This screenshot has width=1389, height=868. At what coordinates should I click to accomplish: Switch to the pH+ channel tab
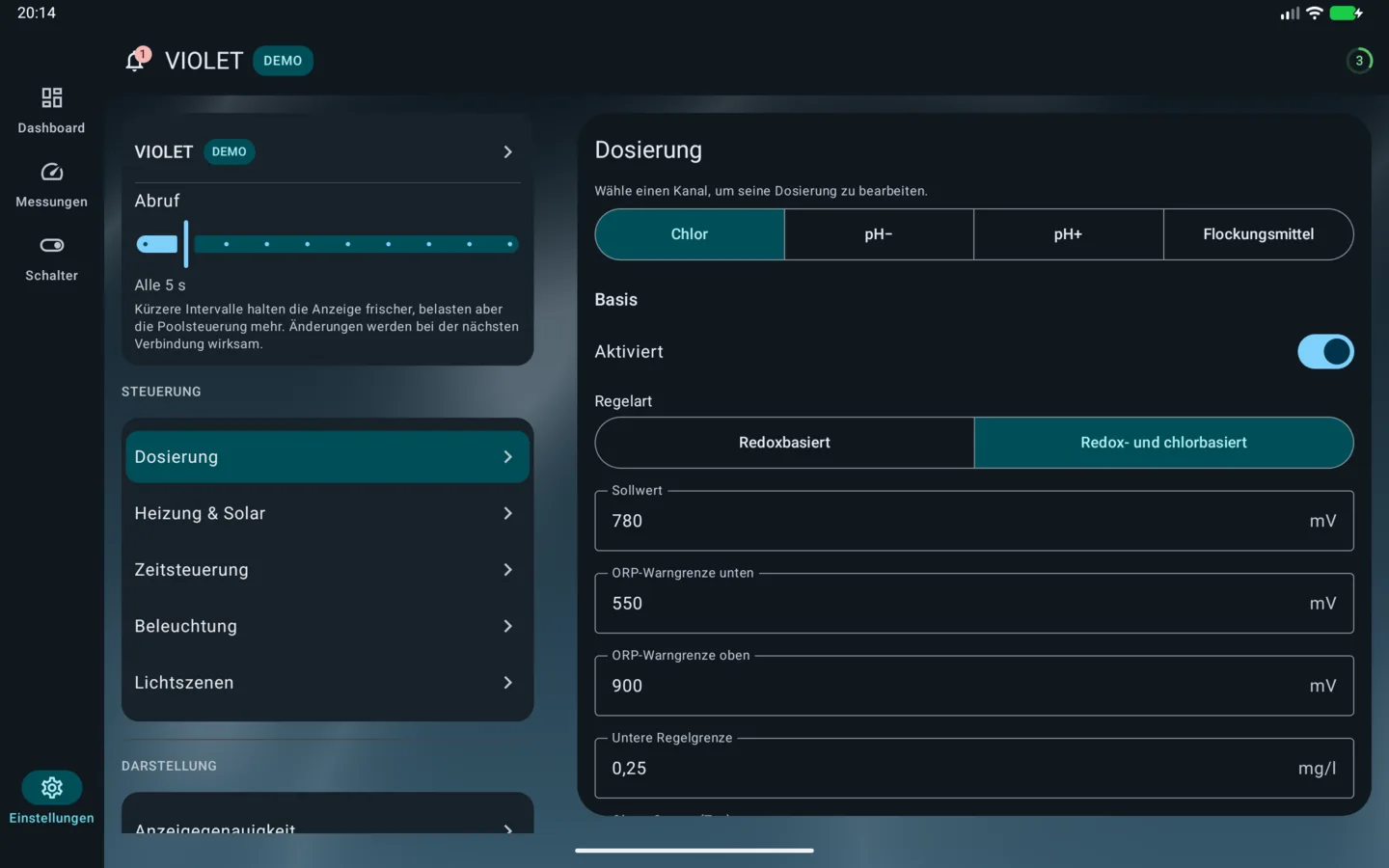coord(1068,234)
